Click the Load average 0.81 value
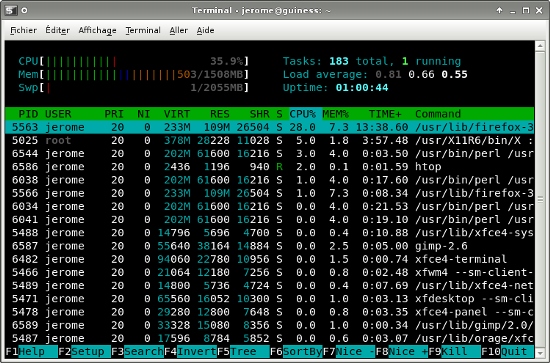This screenshot has height=363, width=550. [388, 74]
